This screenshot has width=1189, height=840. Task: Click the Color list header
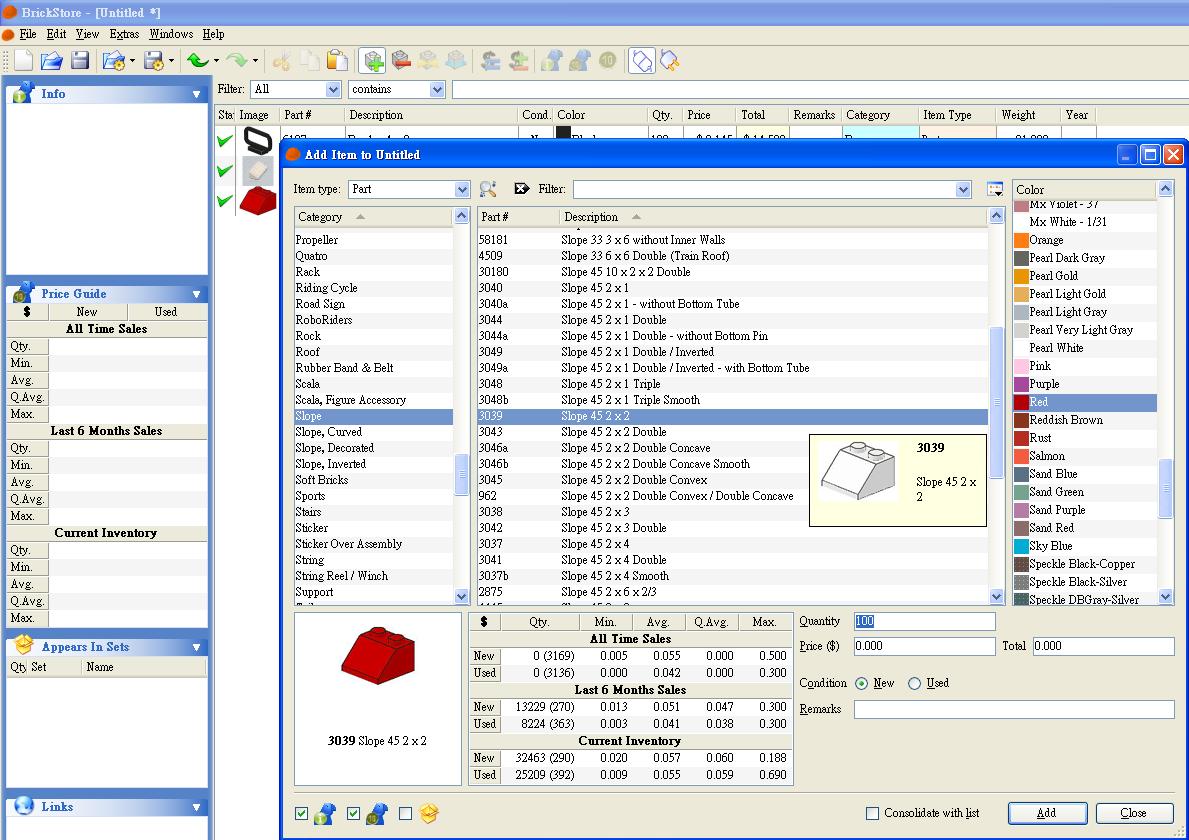pyautogui.click(x=1085, y=190)
